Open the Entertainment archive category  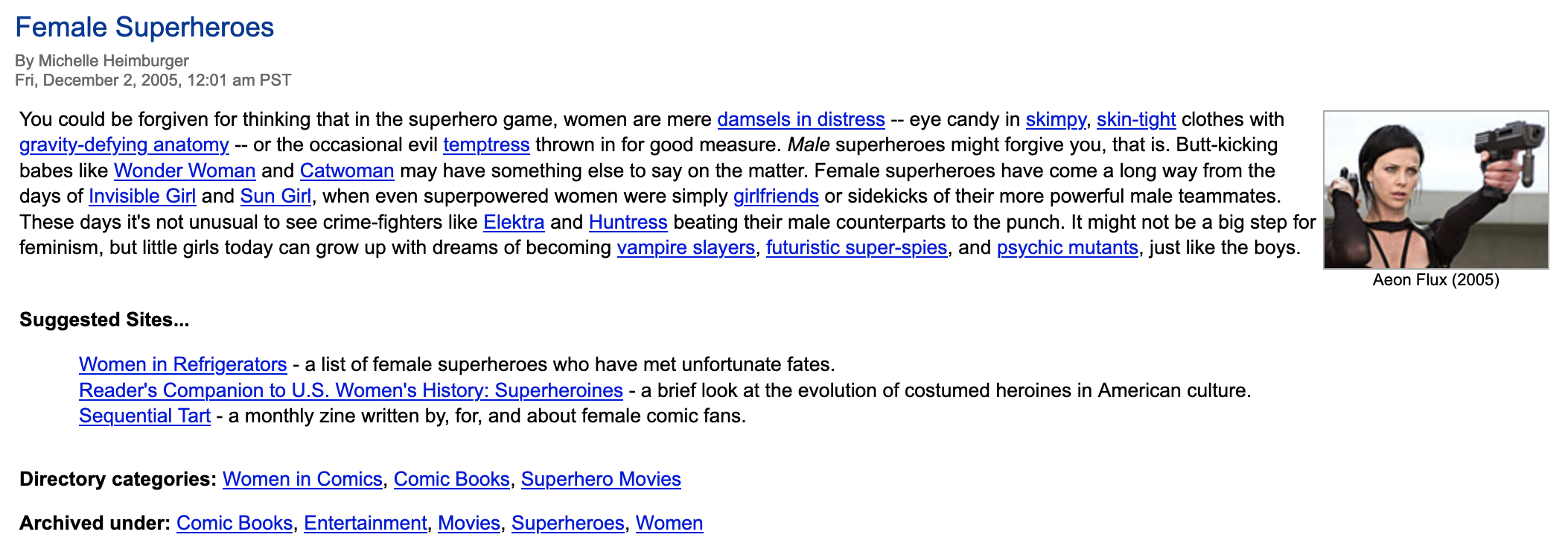(365, 523)
